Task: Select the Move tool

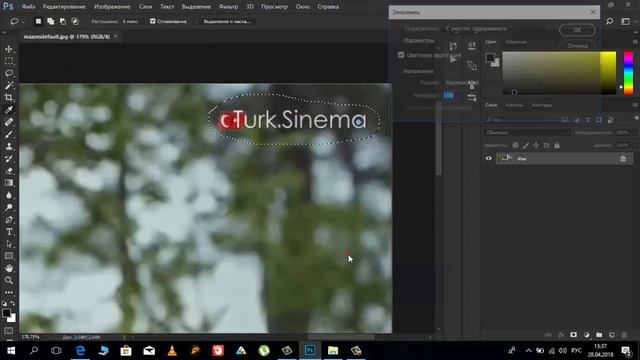Action: 9,49
